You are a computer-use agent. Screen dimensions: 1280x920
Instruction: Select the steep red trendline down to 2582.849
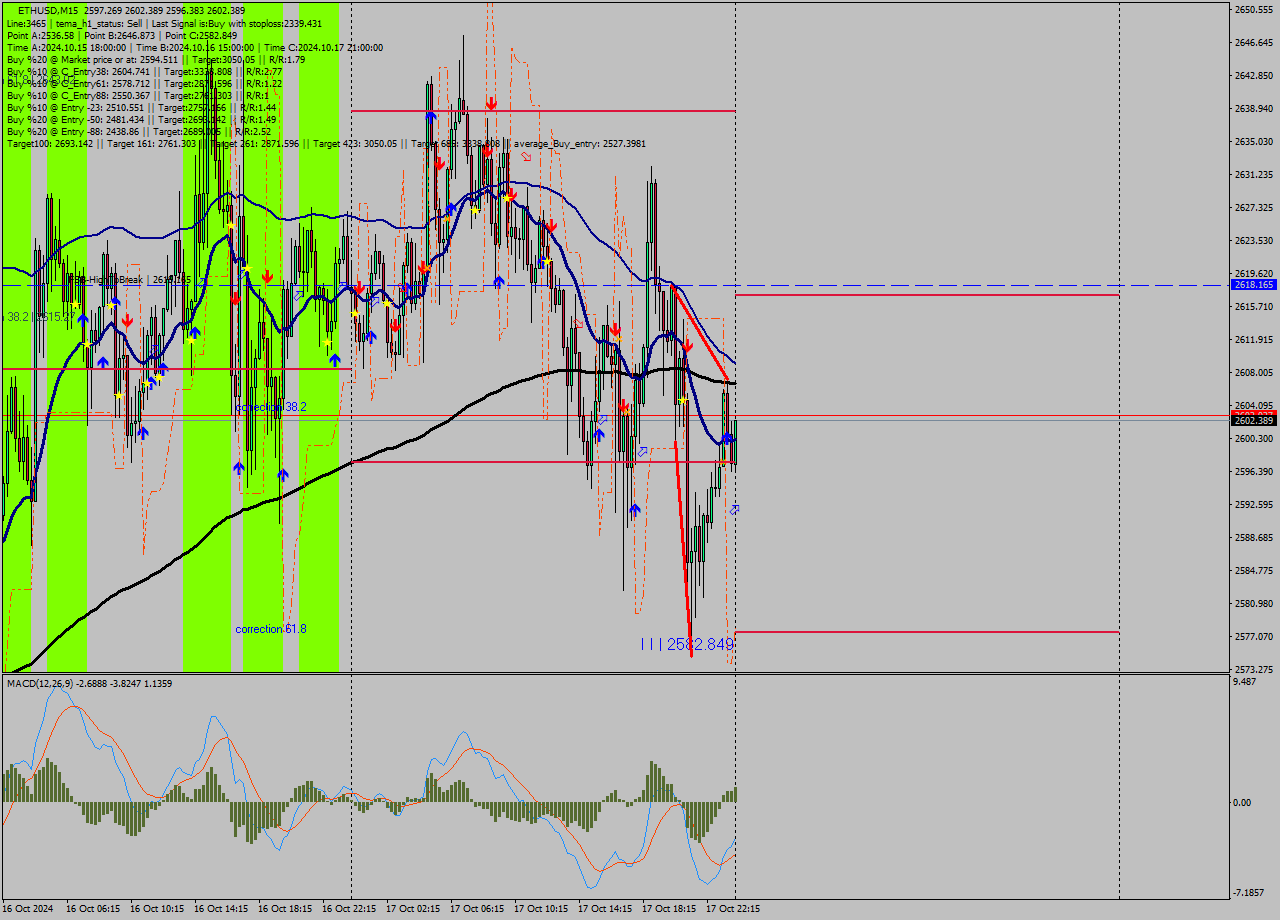(x=683, y=548)
